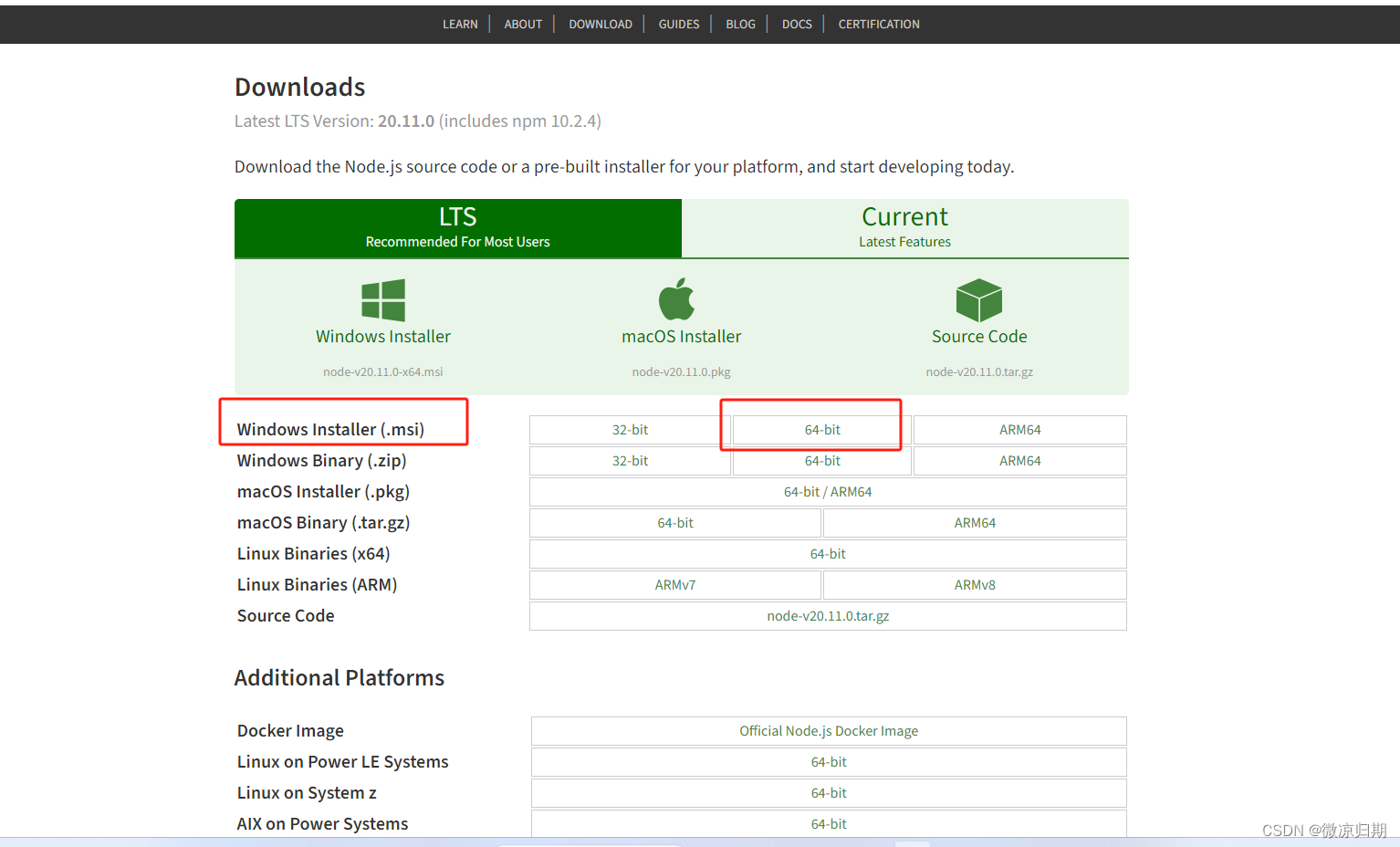Click the Windows Binary (.zip) row label
1400x847 pixels.
click(x=321, y=461)
